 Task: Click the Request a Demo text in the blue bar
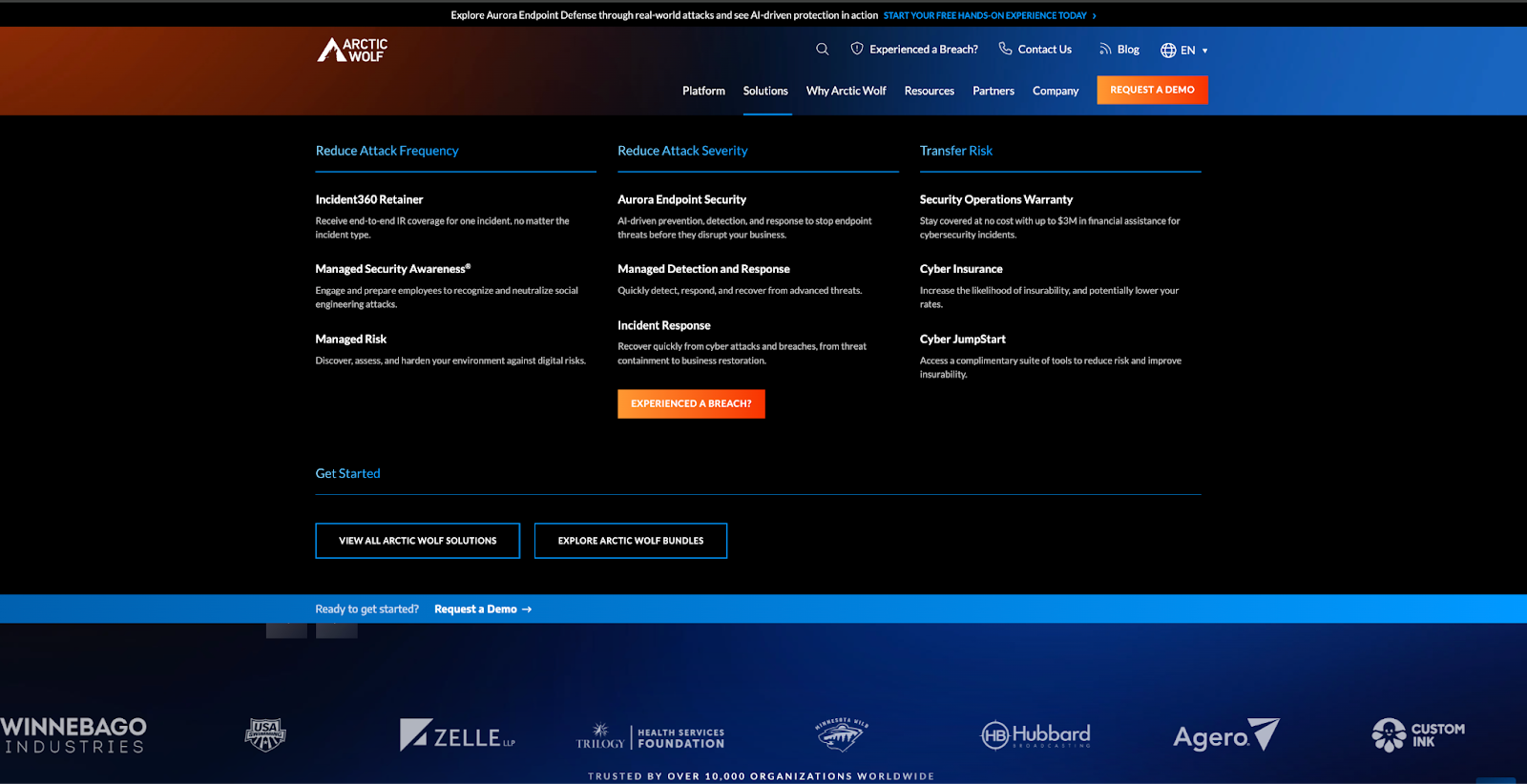[x=475, y=609]
